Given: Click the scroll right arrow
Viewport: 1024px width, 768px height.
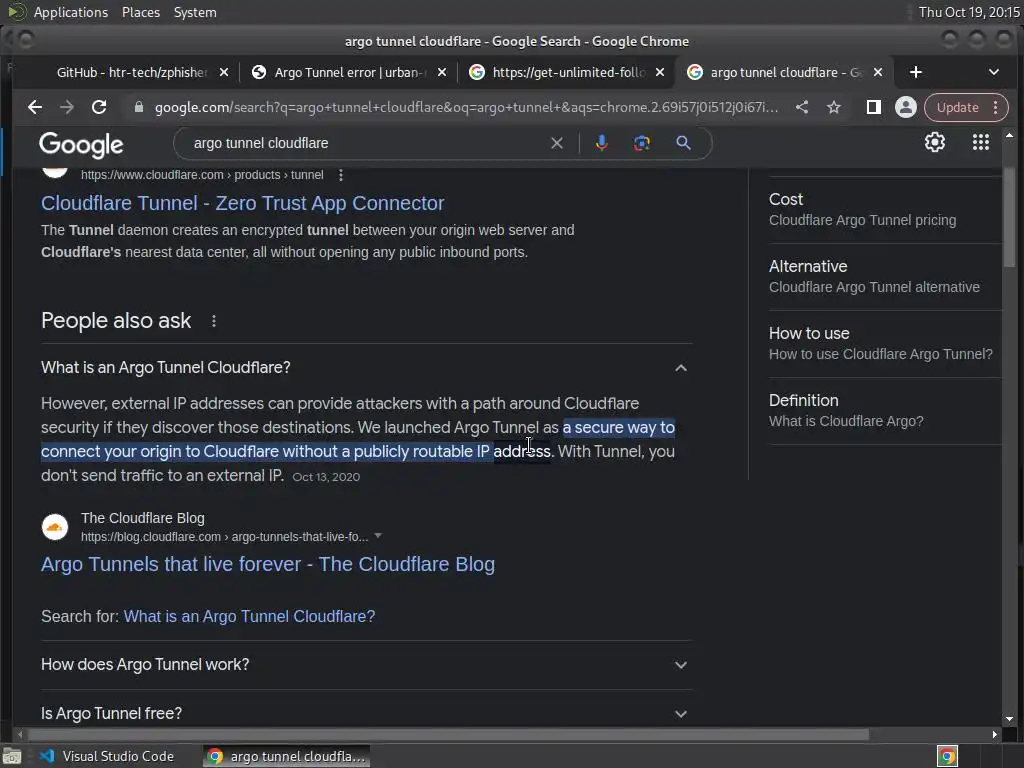Looking at the screenshot, I should [994, 734].
